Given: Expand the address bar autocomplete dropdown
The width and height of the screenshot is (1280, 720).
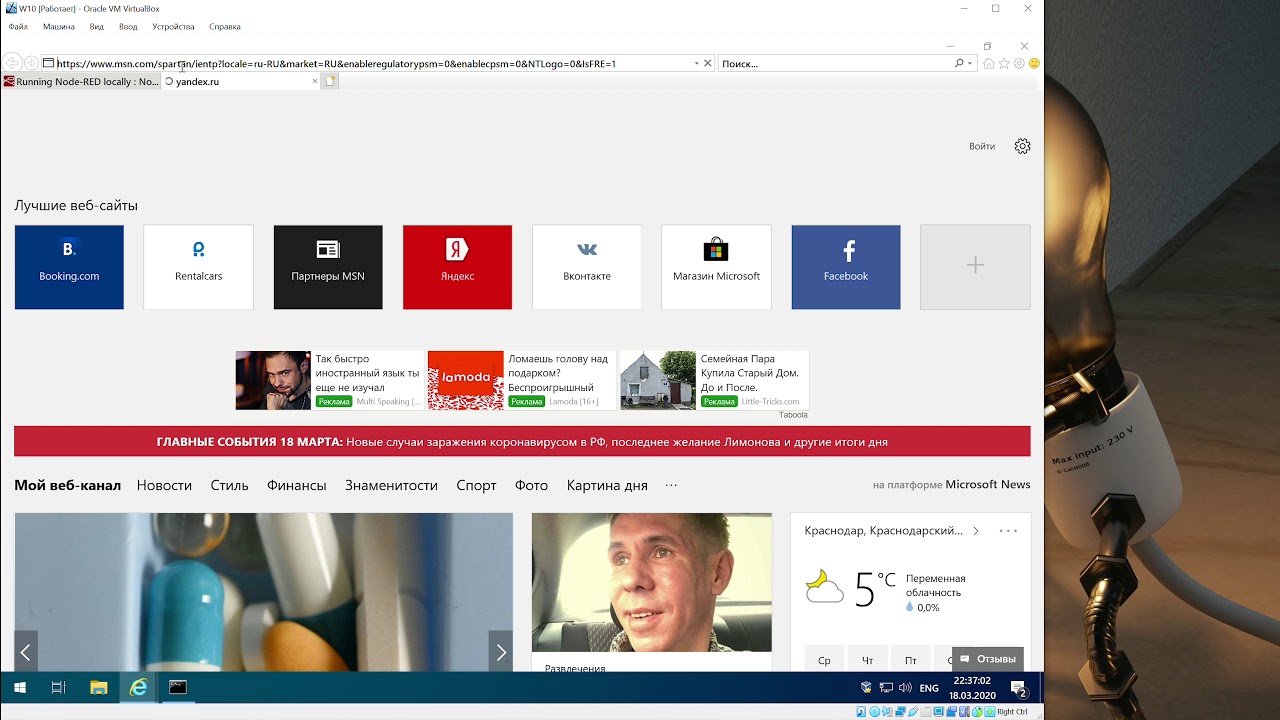Looking at the screenshot, I should click(x=697, y=63).
